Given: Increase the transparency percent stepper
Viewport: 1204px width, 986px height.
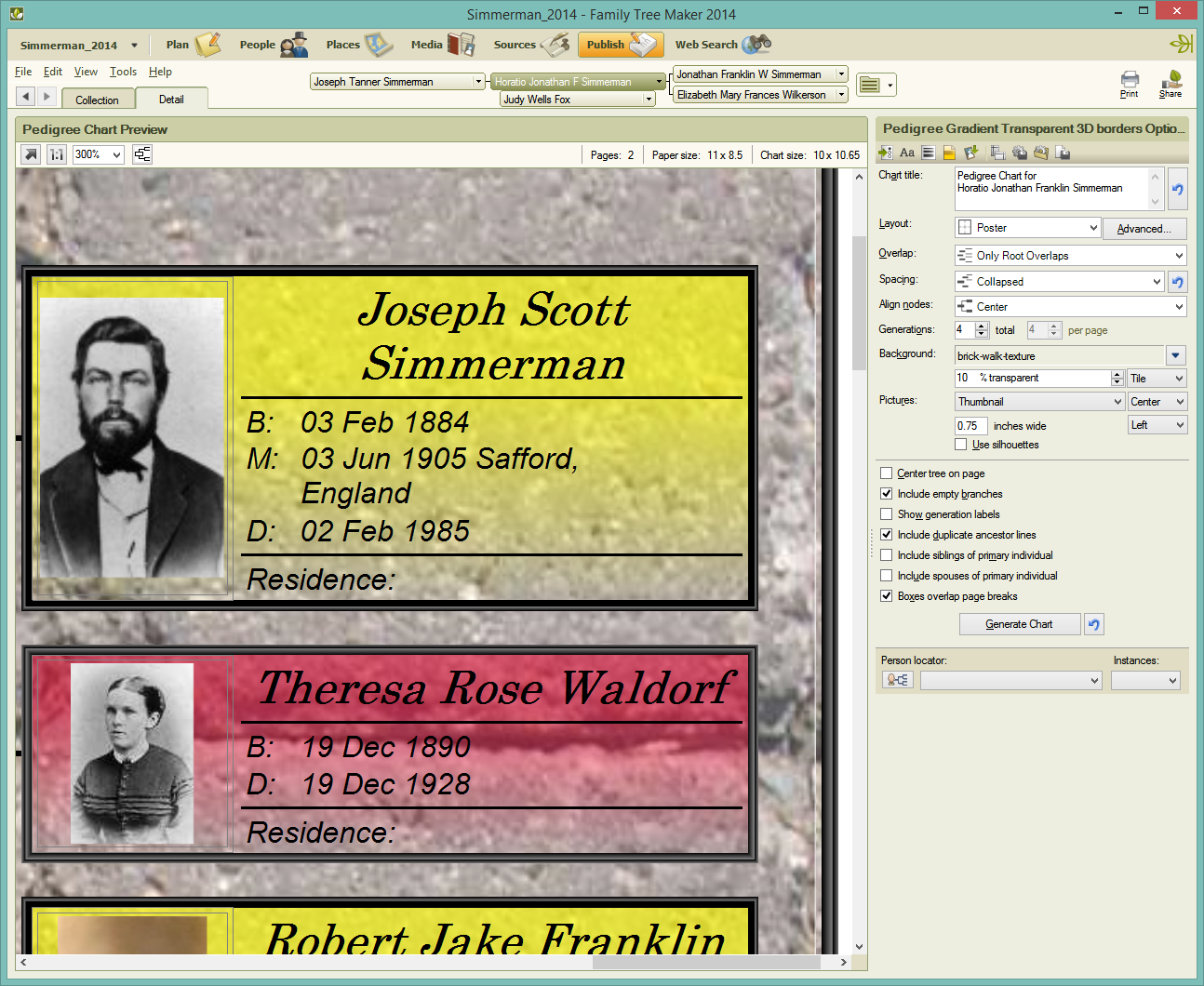Looking at the screenshot, I should pyautogui.click(x=1117, y=374).
